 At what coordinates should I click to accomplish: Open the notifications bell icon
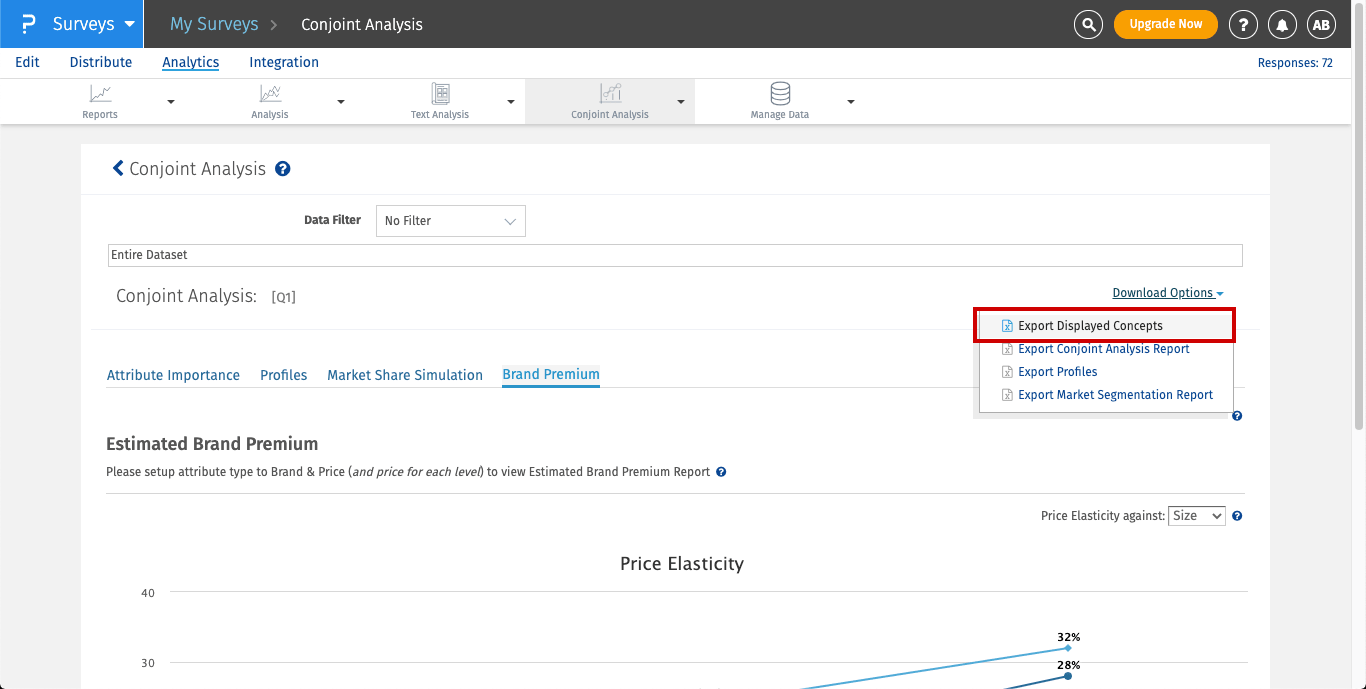point(1282,24)
